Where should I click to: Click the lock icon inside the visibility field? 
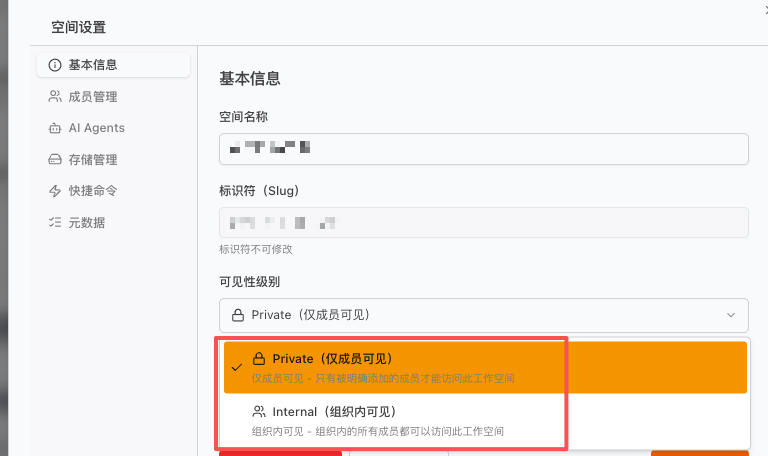coord(238,315)
